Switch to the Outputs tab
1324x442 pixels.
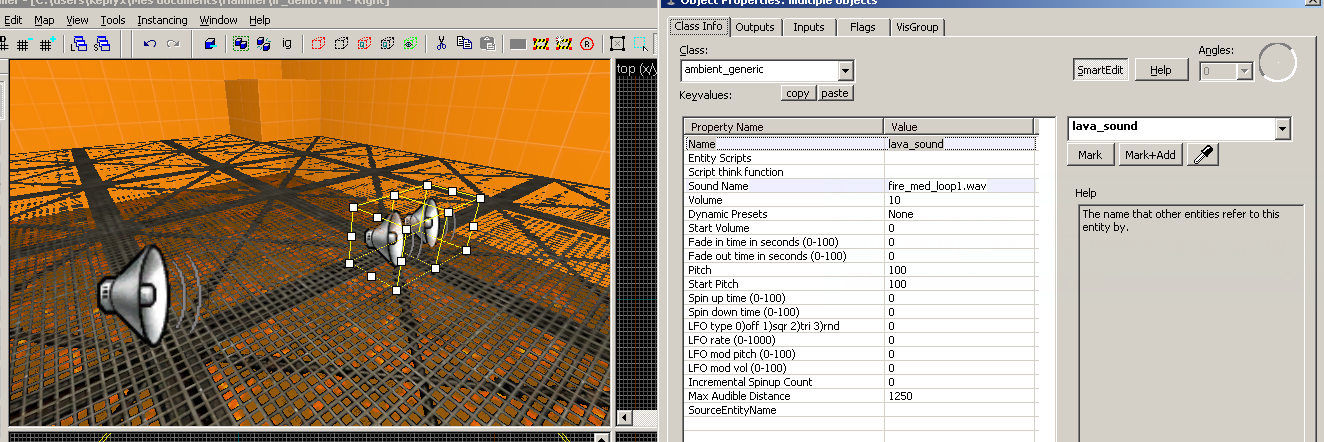755,27
